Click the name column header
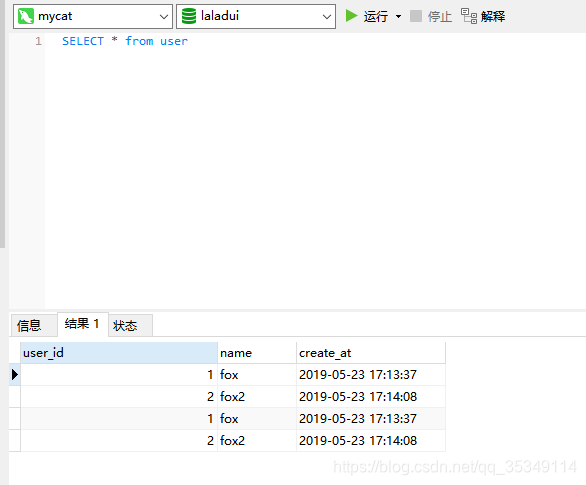 coord(257,353)
